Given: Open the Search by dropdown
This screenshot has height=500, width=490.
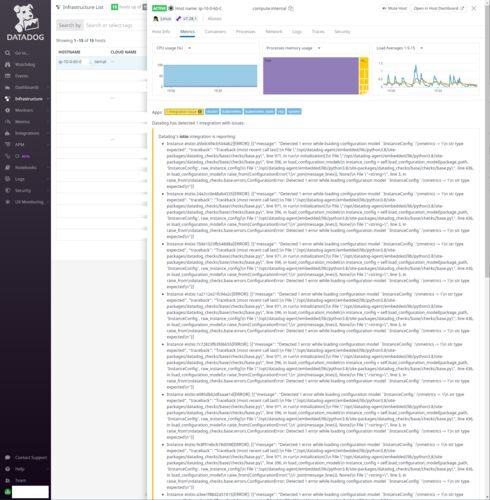Looking at the screenshot, I should (x=70, y=25).
